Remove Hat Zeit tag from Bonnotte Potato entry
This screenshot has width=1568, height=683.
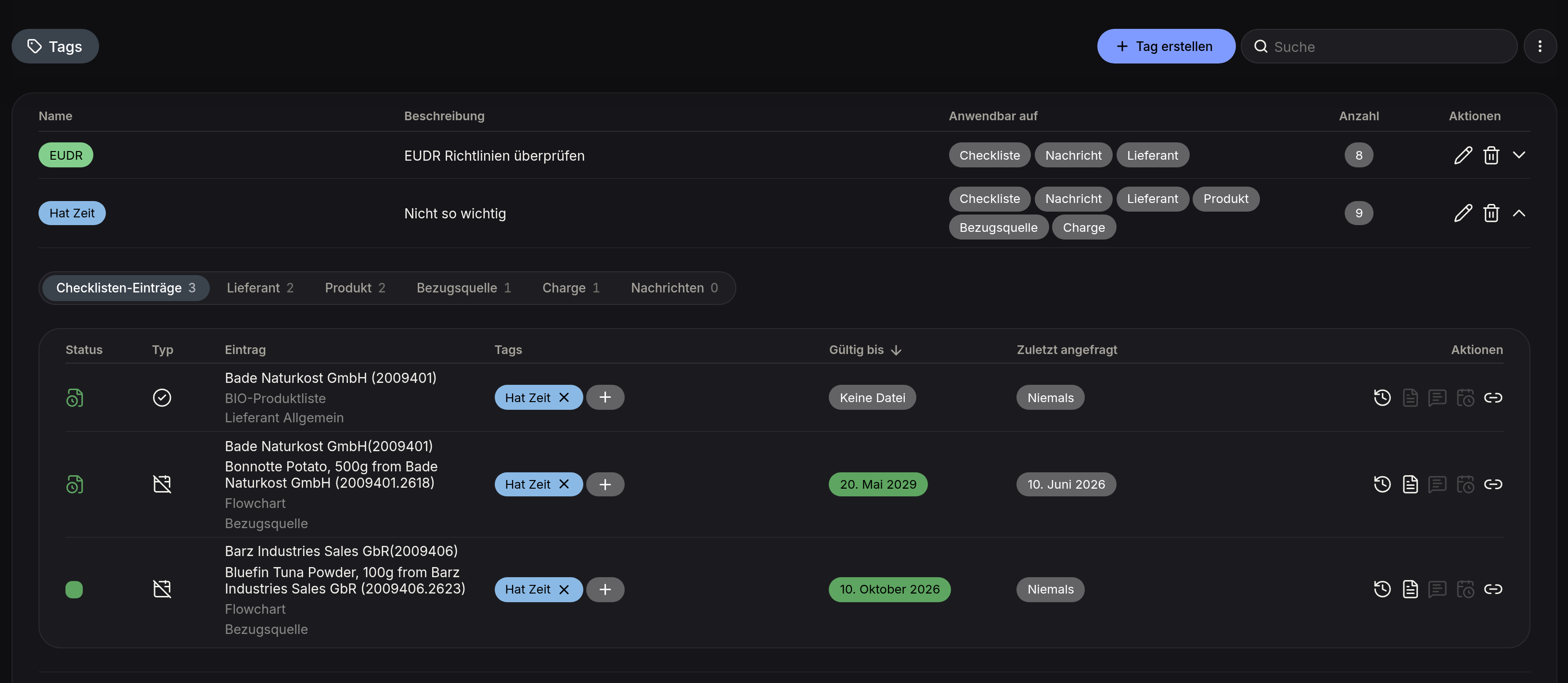coord(564,484)
